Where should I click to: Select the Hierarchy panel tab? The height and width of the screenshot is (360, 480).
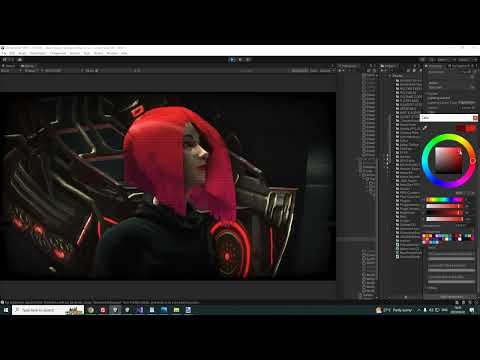pyautogui.click(x=348, y=66)
